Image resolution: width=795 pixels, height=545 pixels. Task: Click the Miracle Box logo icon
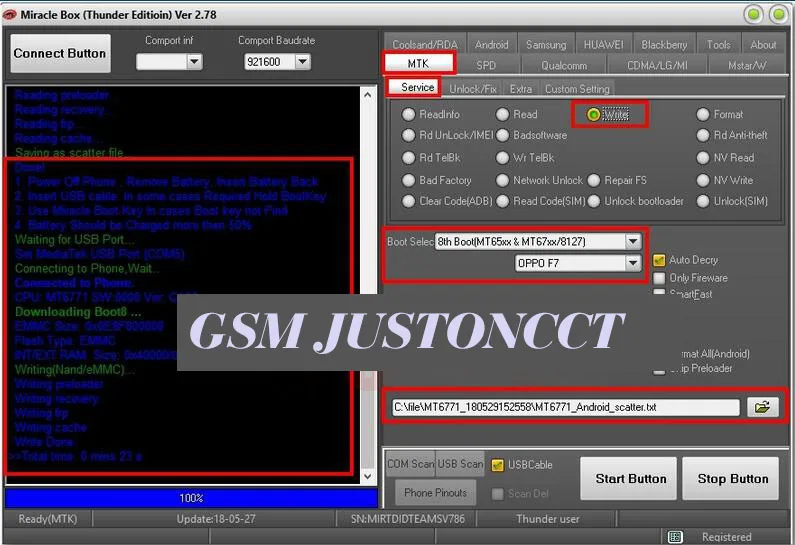point(10,15)
